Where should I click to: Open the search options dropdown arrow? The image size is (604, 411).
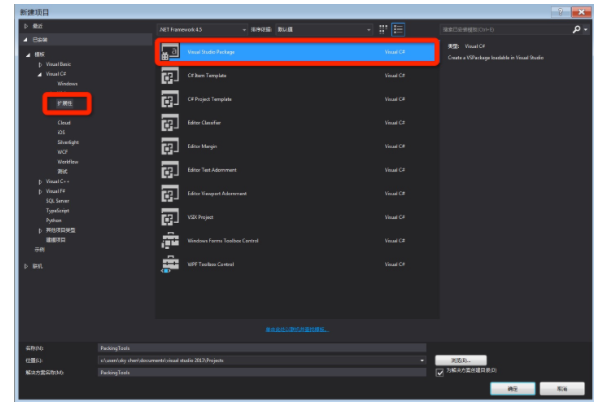[586, 30]
